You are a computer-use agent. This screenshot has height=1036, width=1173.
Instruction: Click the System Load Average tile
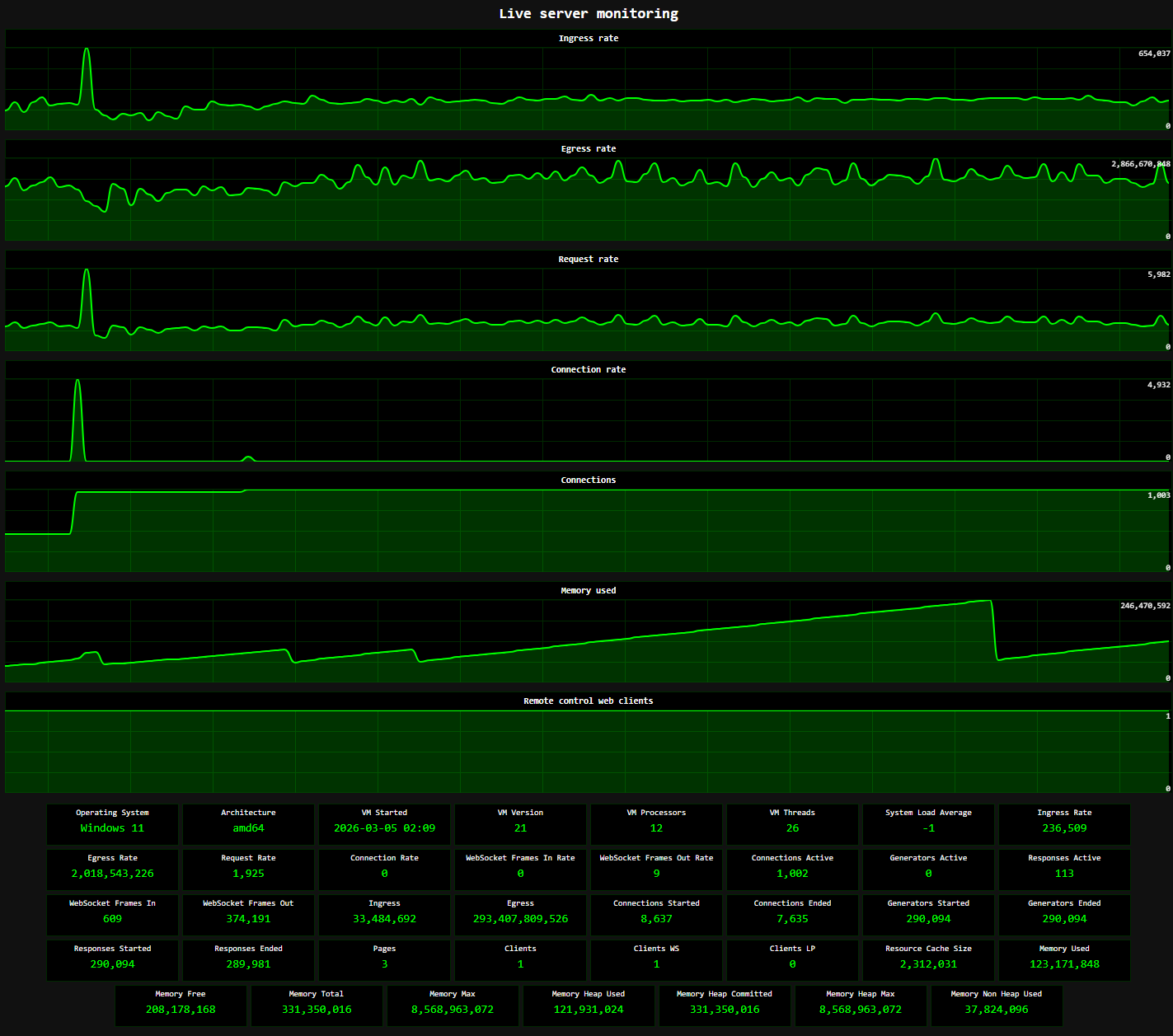(x=928, y=824)
